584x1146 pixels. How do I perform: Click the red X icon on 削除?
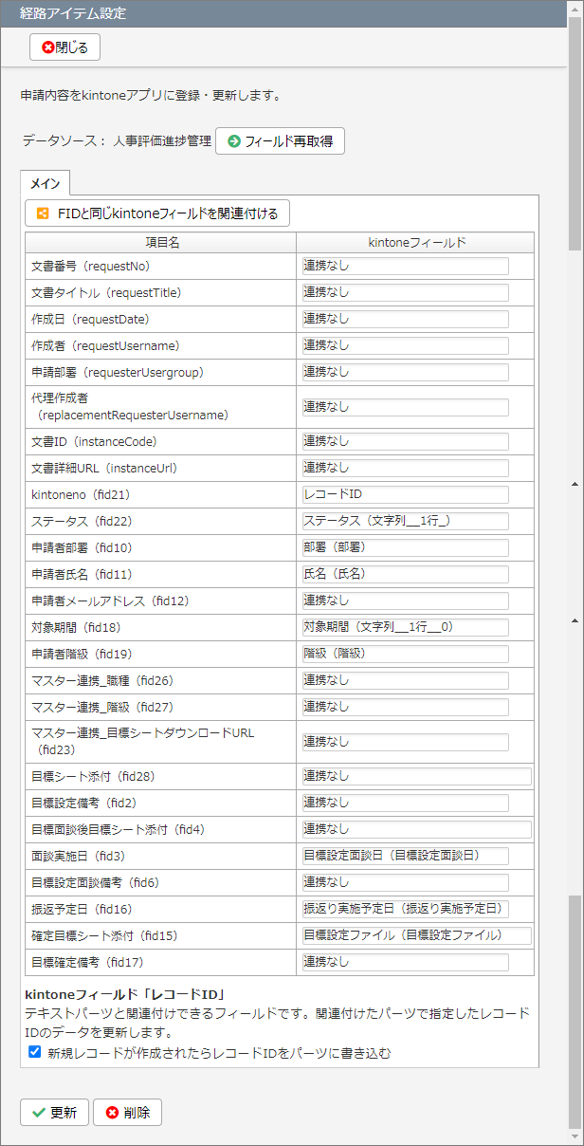112,1112
